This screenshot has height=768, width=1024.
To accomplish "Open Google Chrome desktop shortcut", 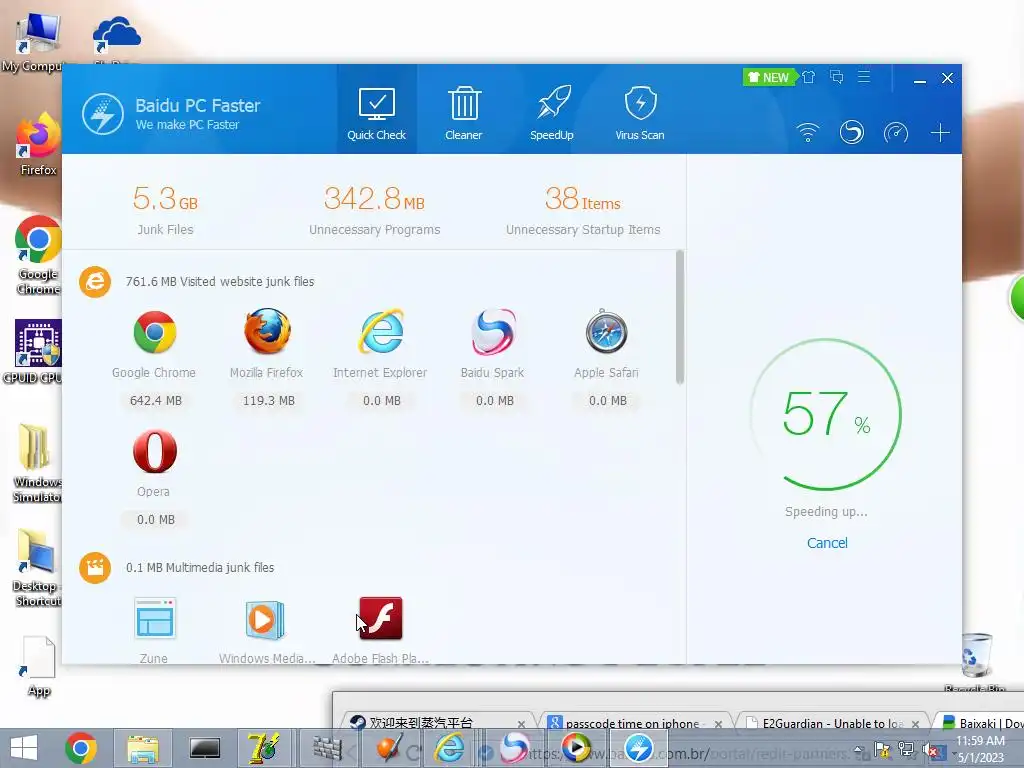I will point(38,255).
